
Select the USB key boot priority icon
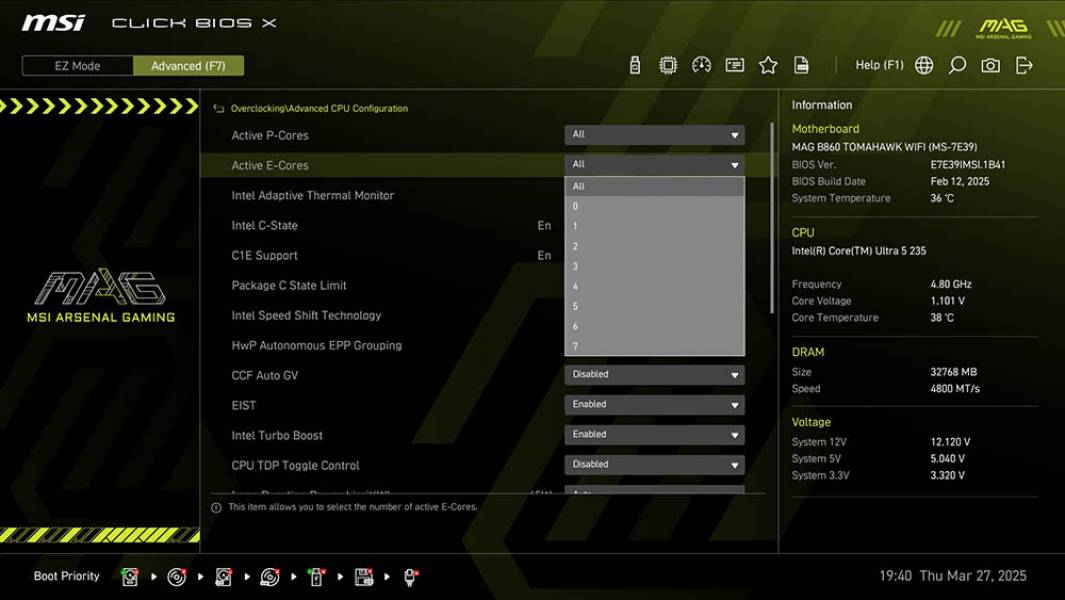click(x=317, y=577)
